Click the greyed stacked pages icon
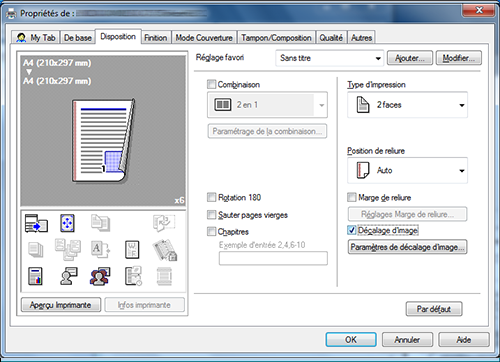The height and width of the screenshot is (362, 500). 36,250
